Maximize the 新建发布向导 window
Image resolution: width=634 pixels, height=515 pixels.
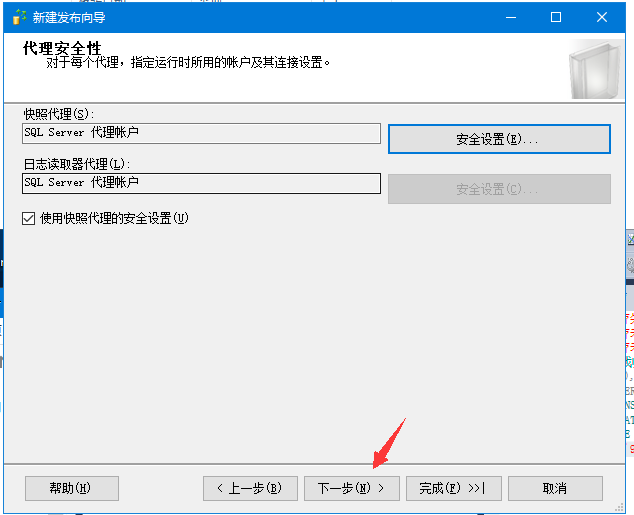(x=556, y=17)
